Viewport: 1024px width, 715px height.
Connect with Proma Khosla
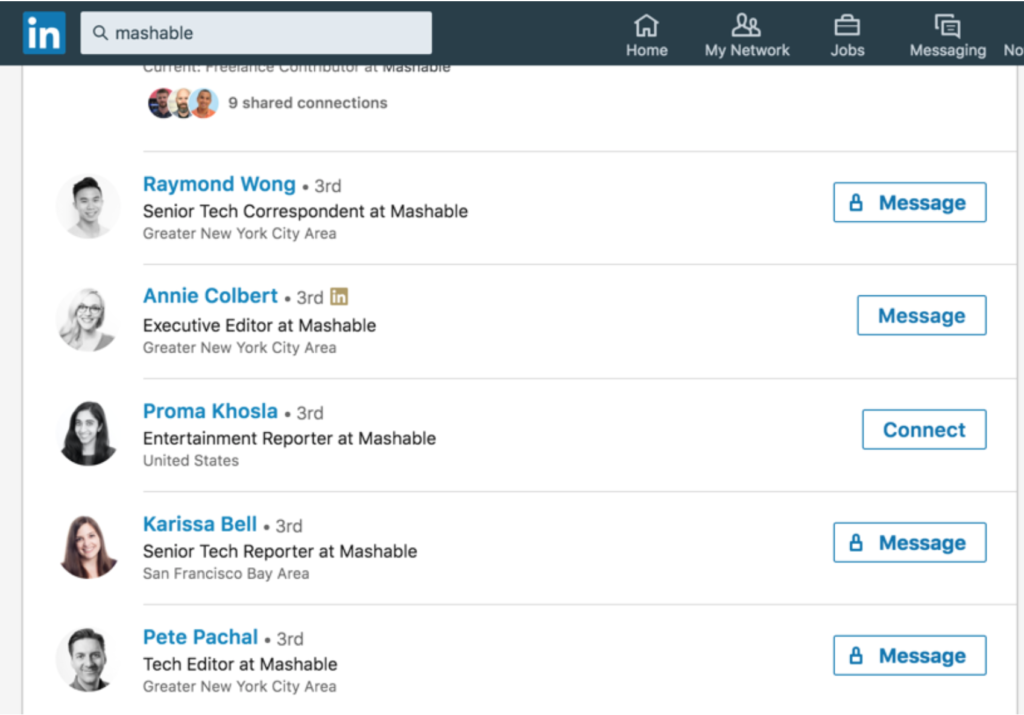(x=924, y=430)
